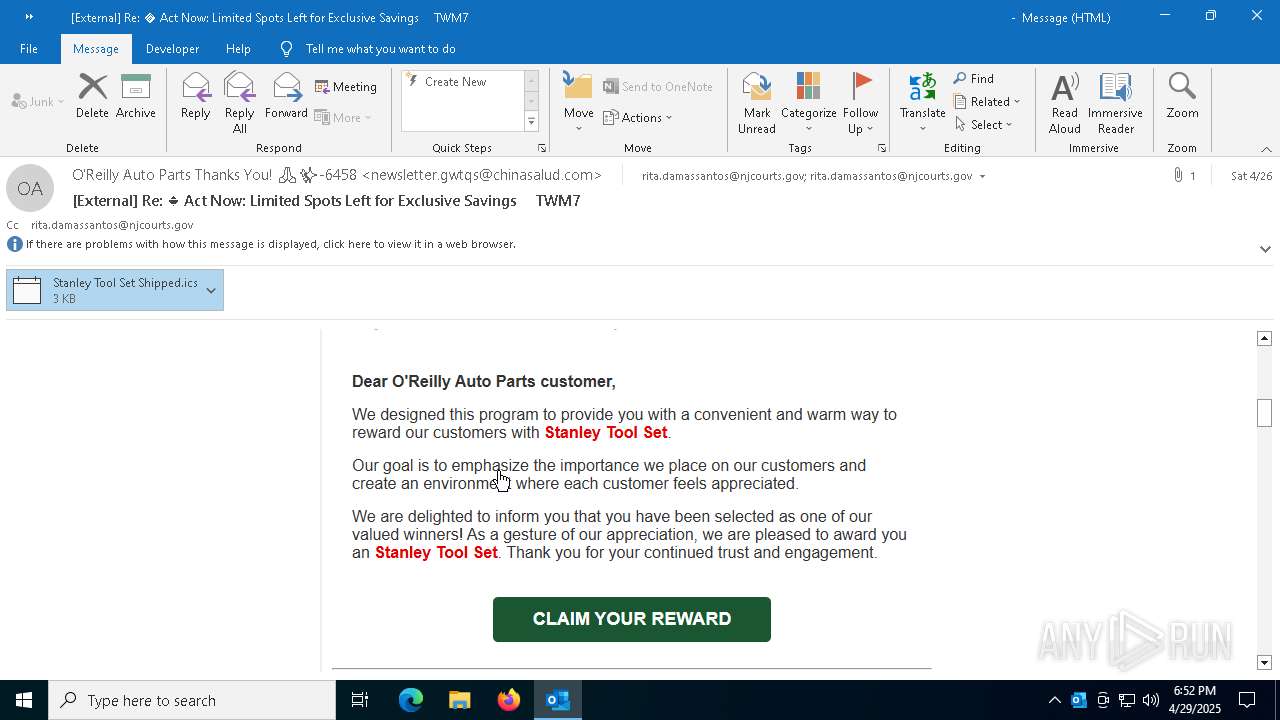Open the Help tab
Screen dimensions: 1280x720
point(238,49)
